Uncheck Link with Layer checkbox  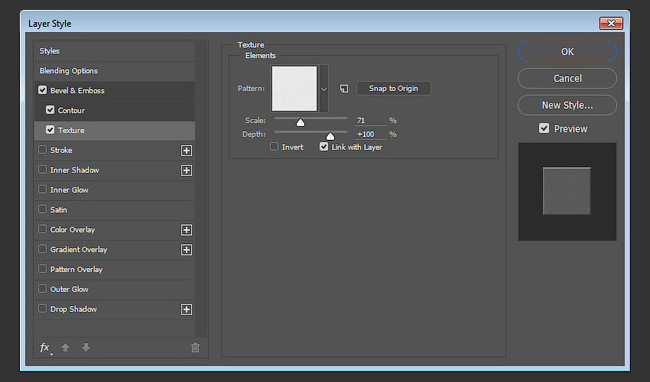[324, 147]
